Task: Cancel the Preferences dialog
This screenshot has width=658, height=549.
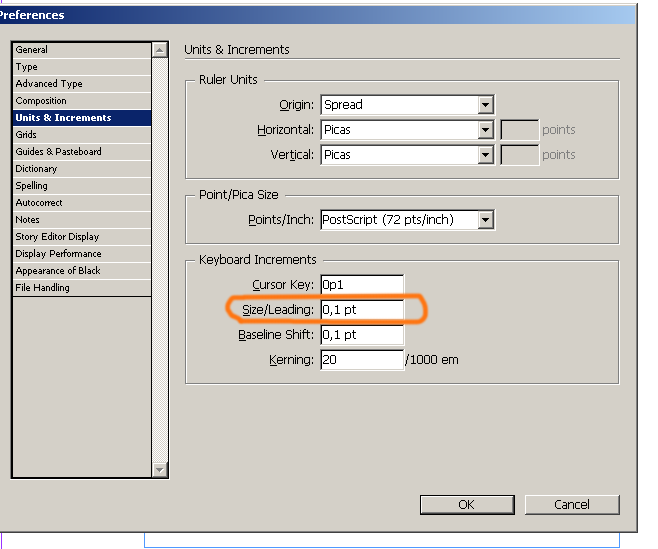Action: click(572, 505)
